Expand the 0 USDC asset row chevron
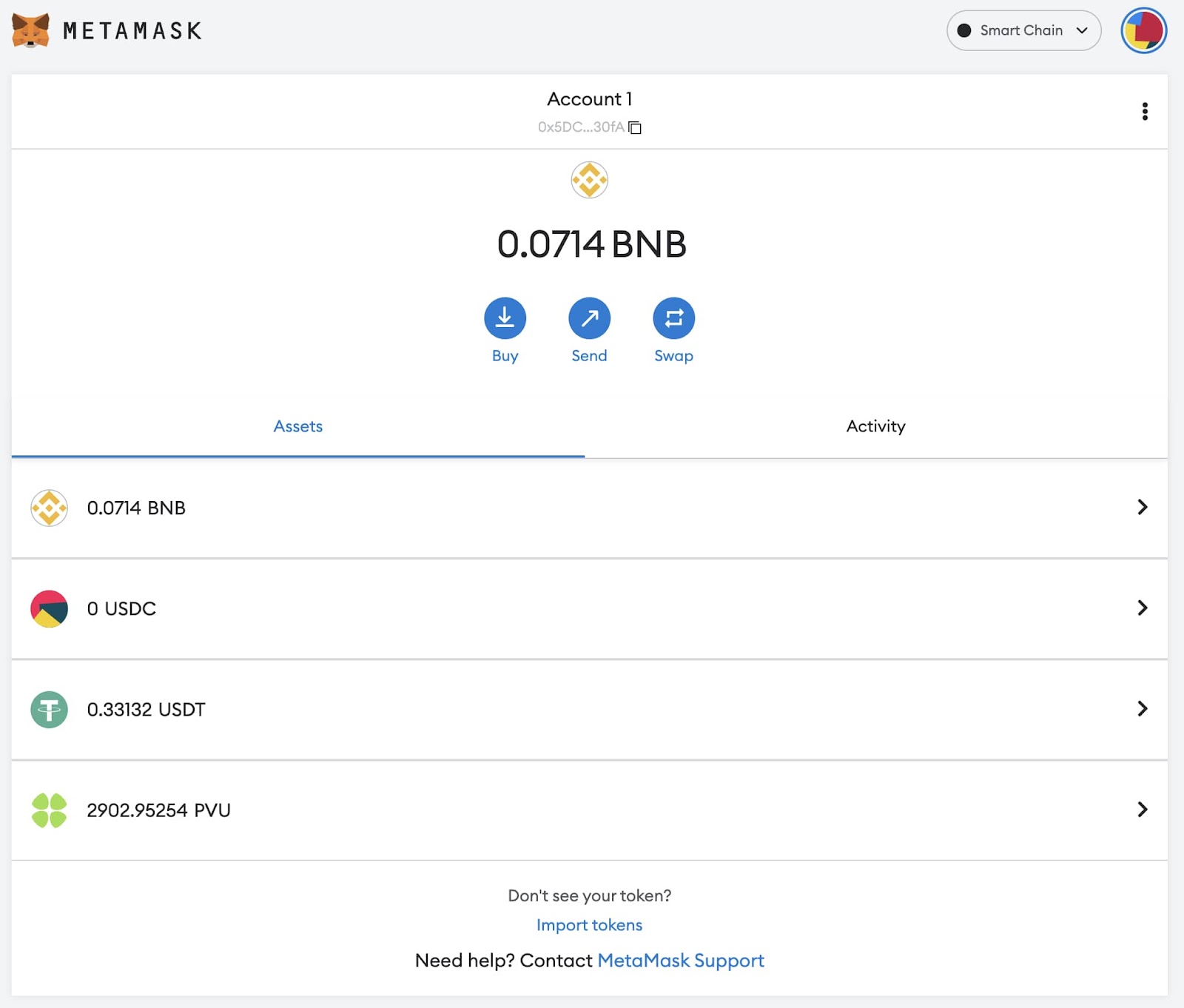This screenshot has height=1008, width=1184. [1143, 608]
